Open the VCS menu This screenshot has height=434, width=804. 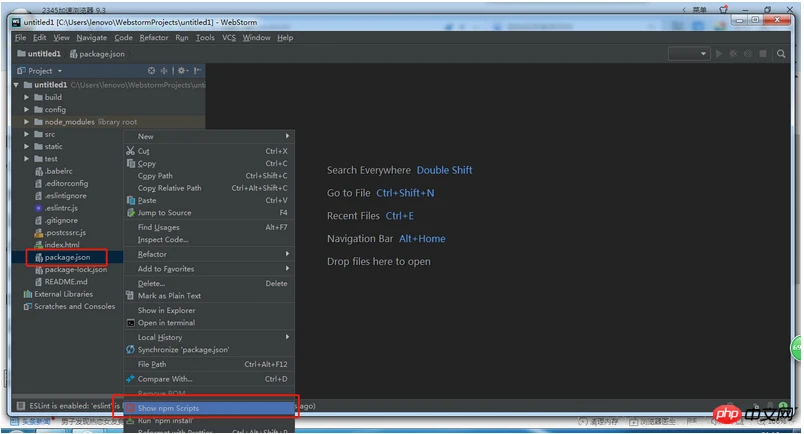point(229,37)
